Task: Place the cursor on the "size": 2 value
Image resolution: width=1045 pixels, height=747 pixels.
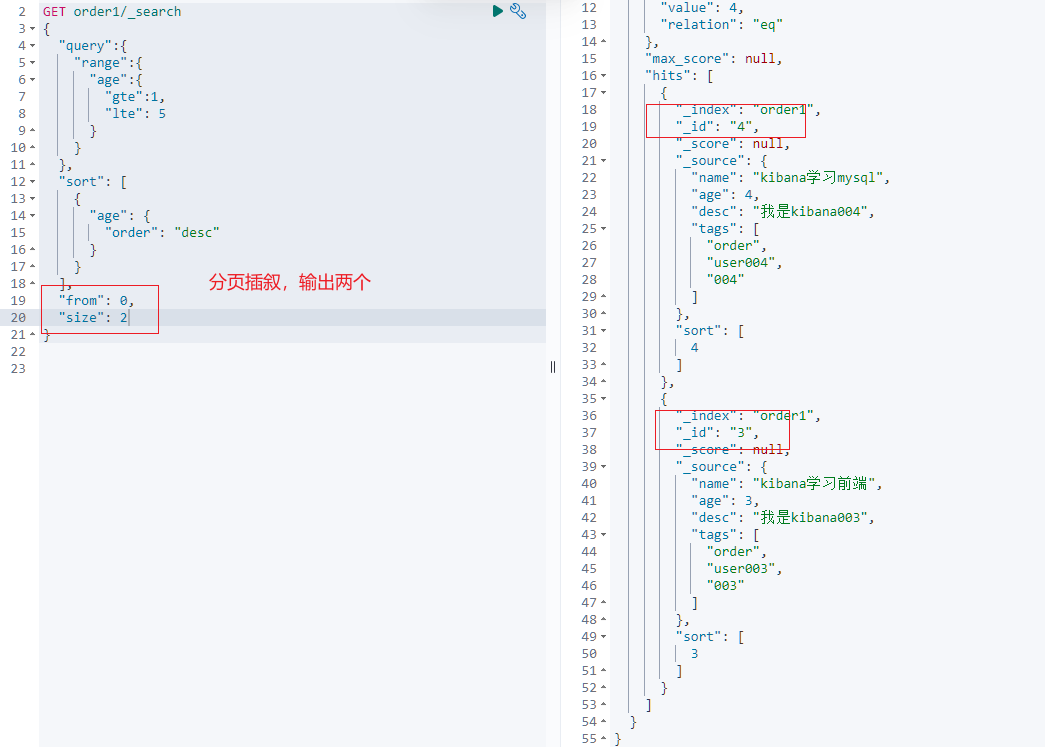Action: tap(123, 316)
